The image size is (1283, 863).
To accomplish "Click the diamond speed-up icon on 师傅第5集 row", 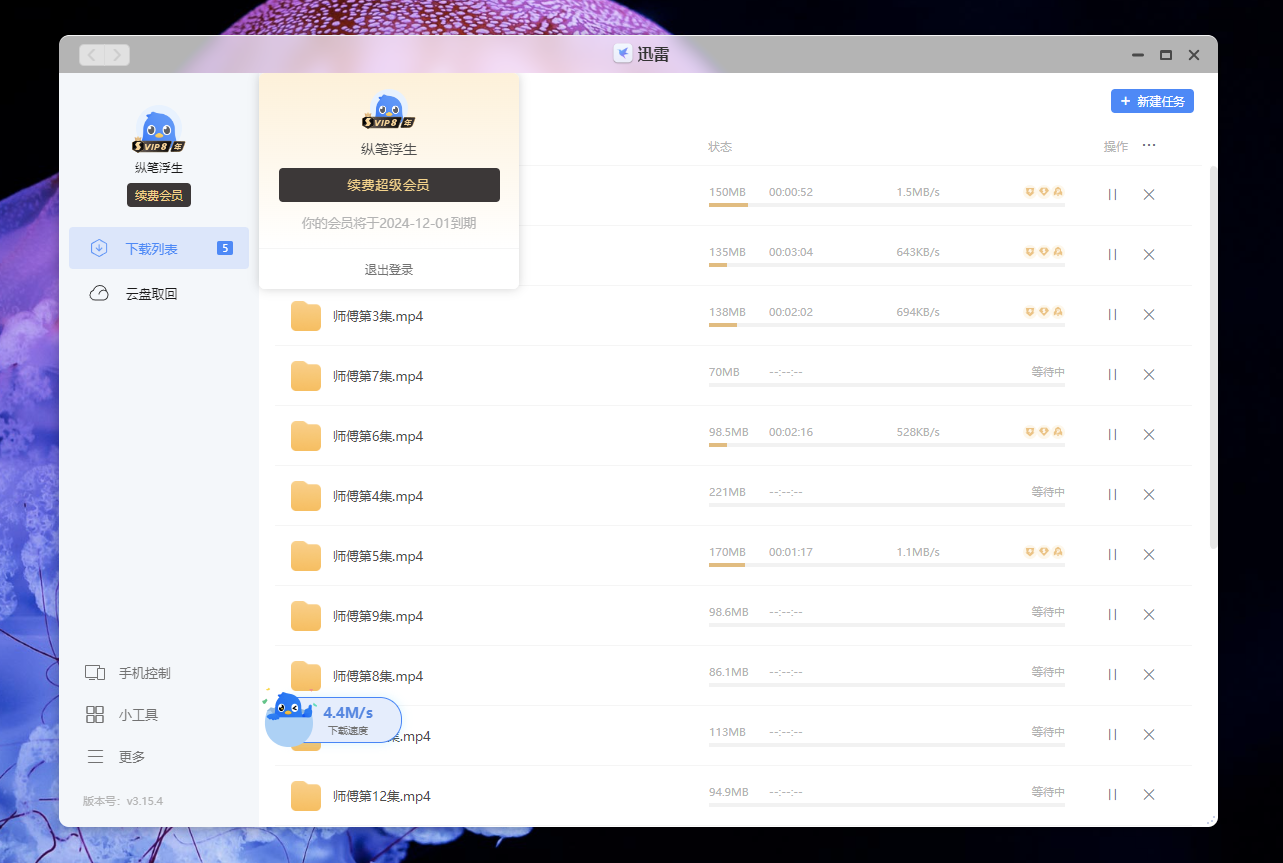I will coord(1043,553).
